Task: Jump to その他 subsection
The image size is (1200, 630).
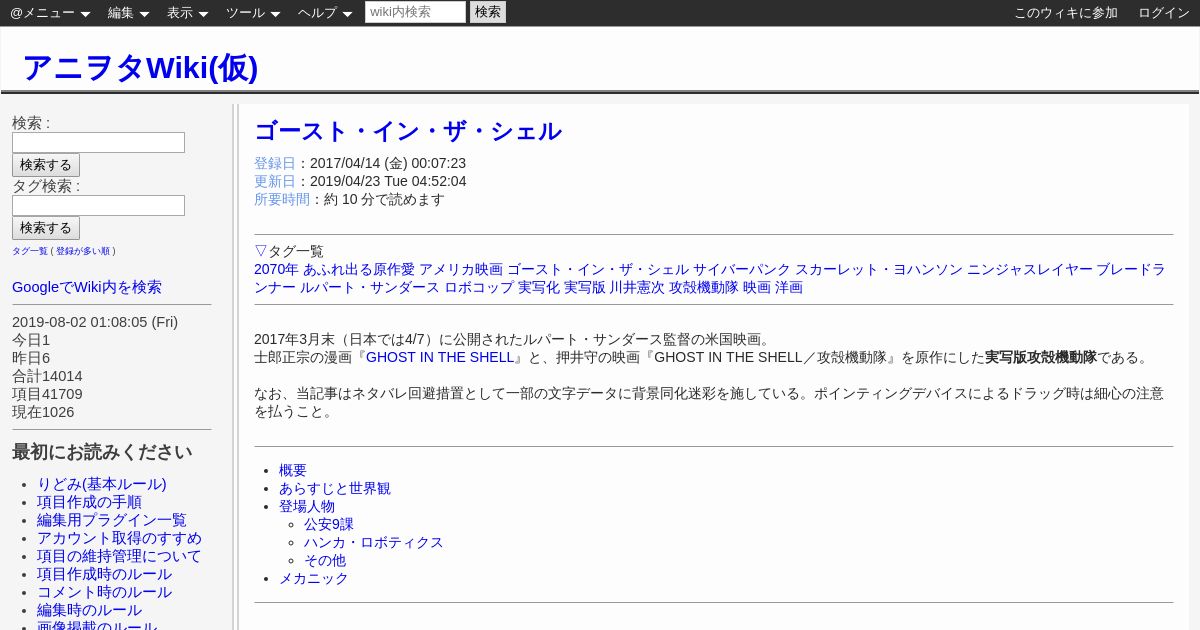Action: [325, 560]
